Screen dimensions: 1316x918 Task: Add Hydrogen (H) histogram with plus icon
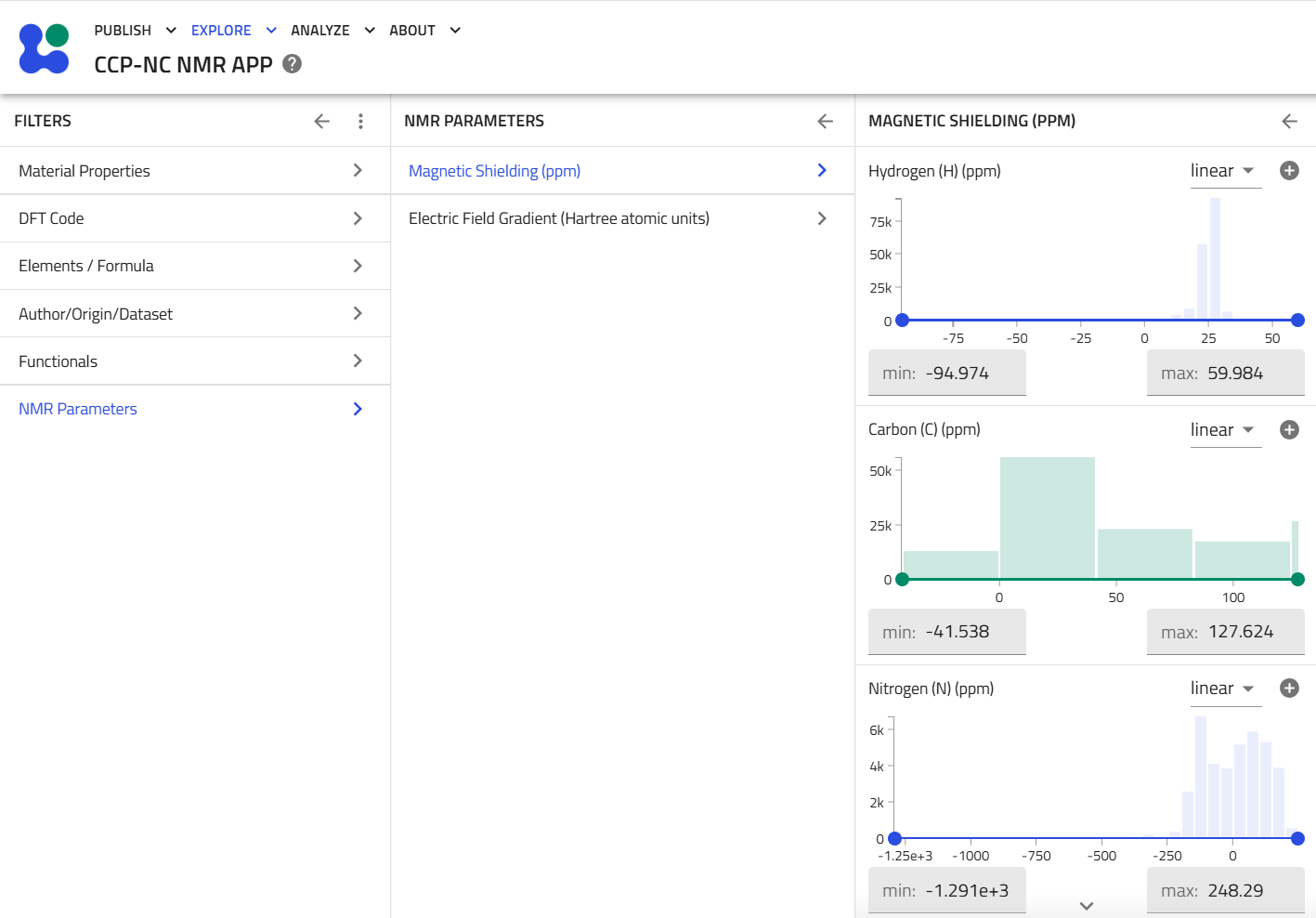(x=1289, y=171)
